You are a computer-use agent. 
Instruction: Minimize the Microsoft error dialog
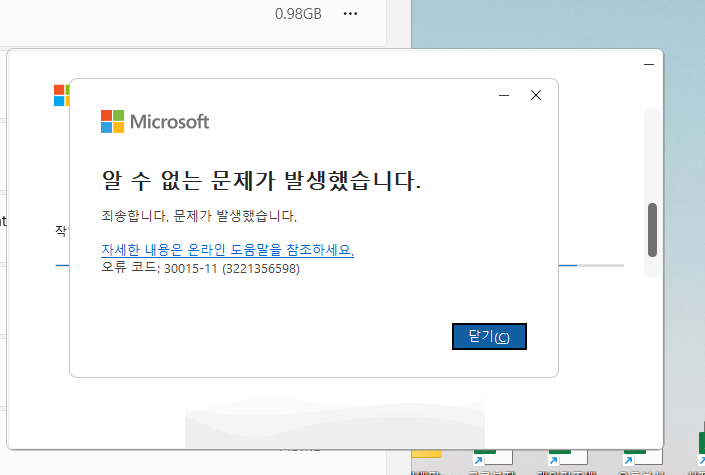click(x=504, y=95)
